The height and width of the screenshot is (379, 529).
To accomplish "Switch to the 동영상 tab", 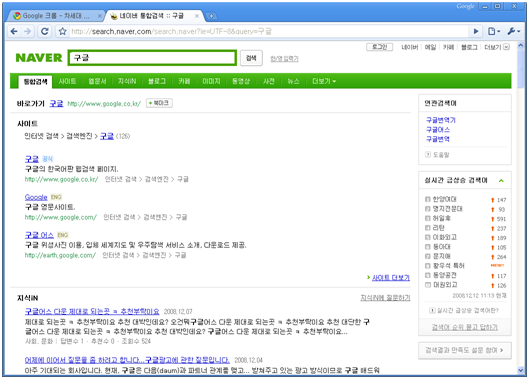I will [x=241, y=81].
